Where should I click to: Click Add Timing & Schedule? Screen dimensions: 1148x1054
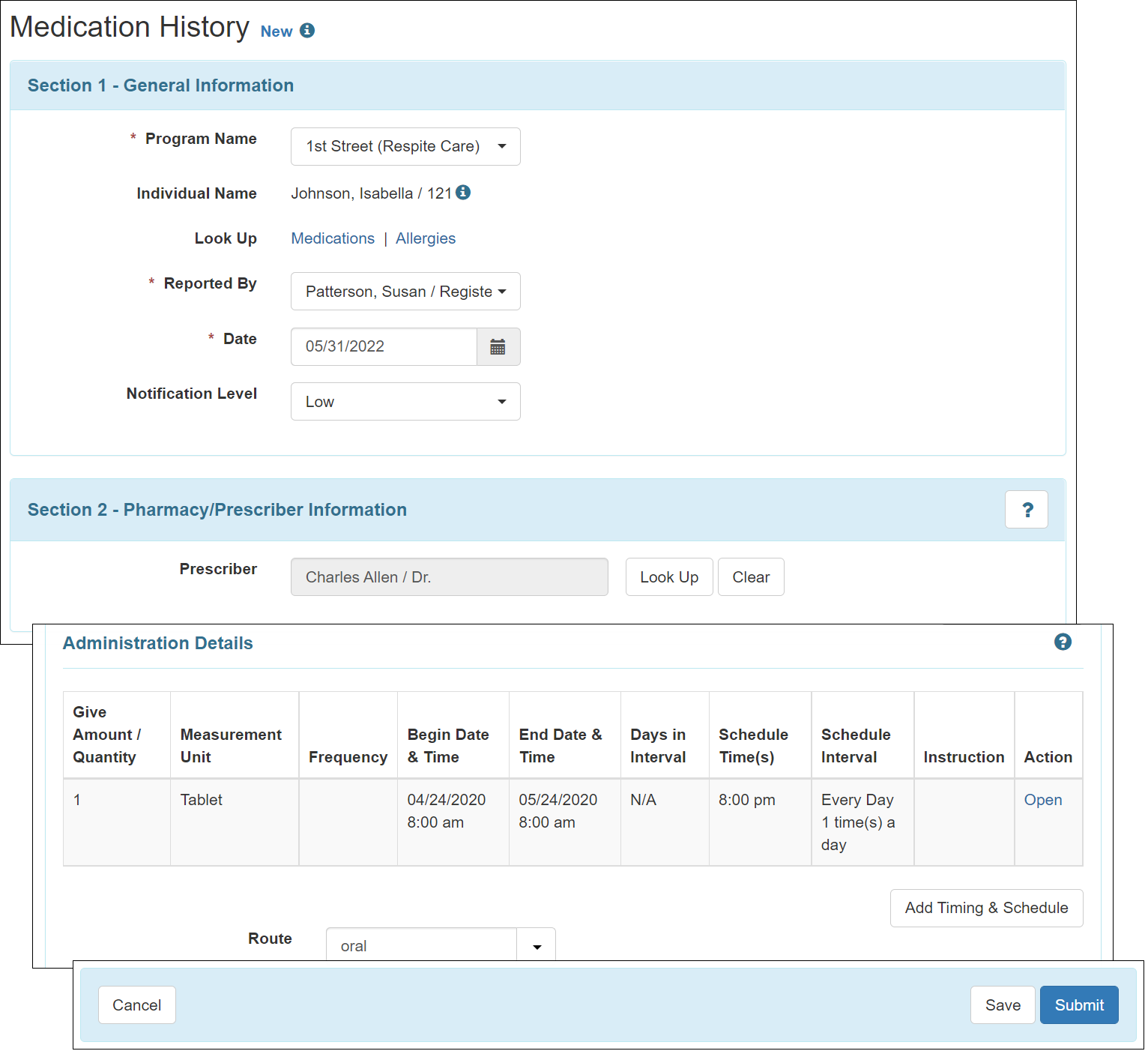point(985,908)
